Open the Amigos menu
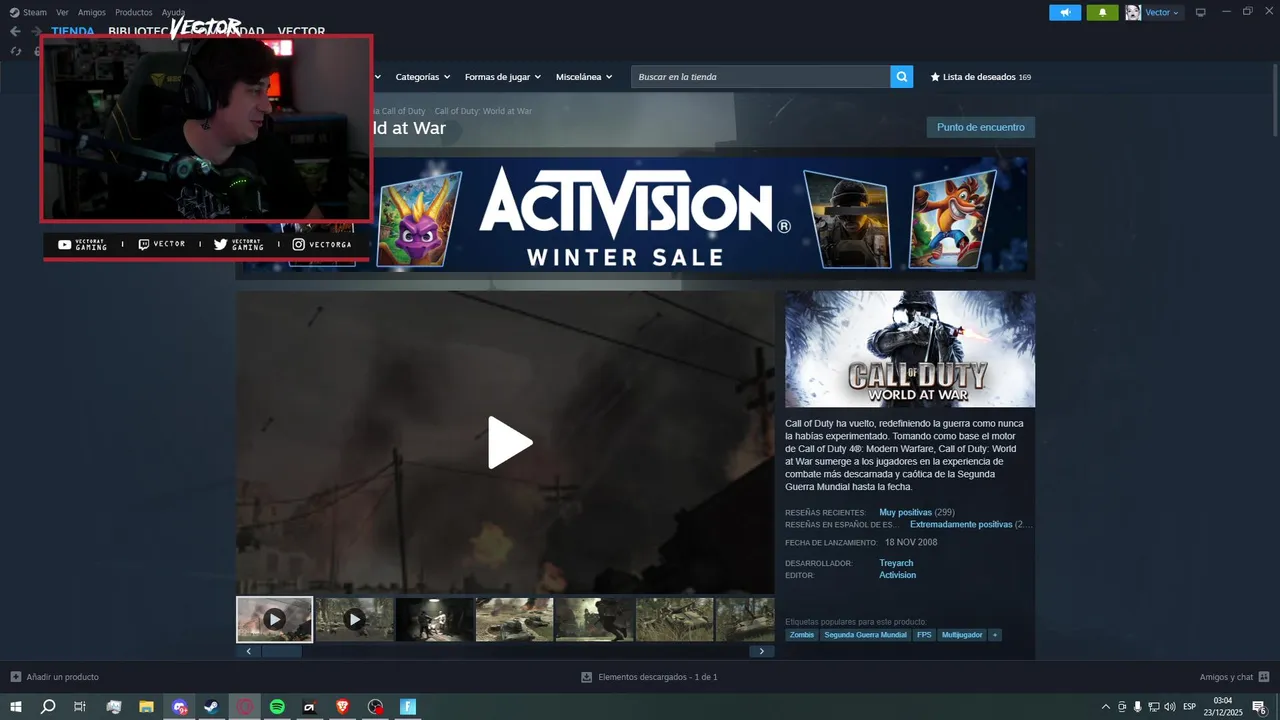Screen dimensions: 1280x720 tap(91, 12)
